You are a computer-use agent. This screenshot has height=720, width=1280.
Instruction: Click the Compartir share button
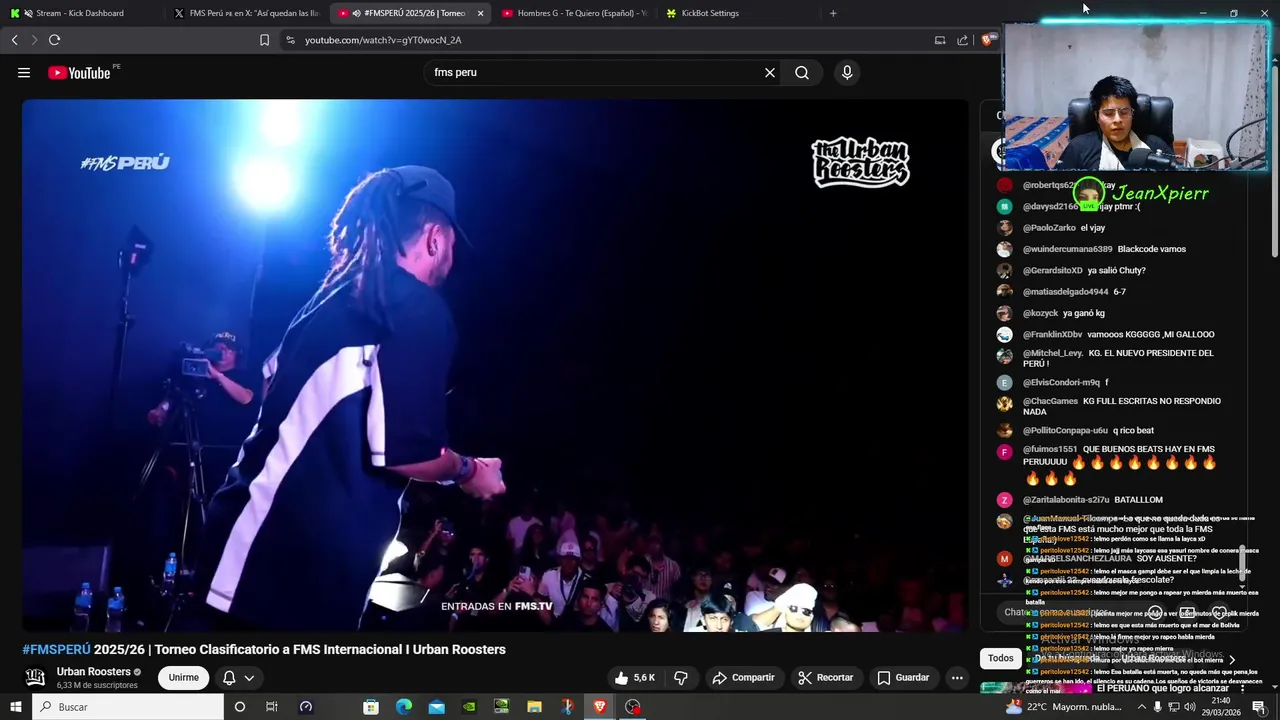743,678
